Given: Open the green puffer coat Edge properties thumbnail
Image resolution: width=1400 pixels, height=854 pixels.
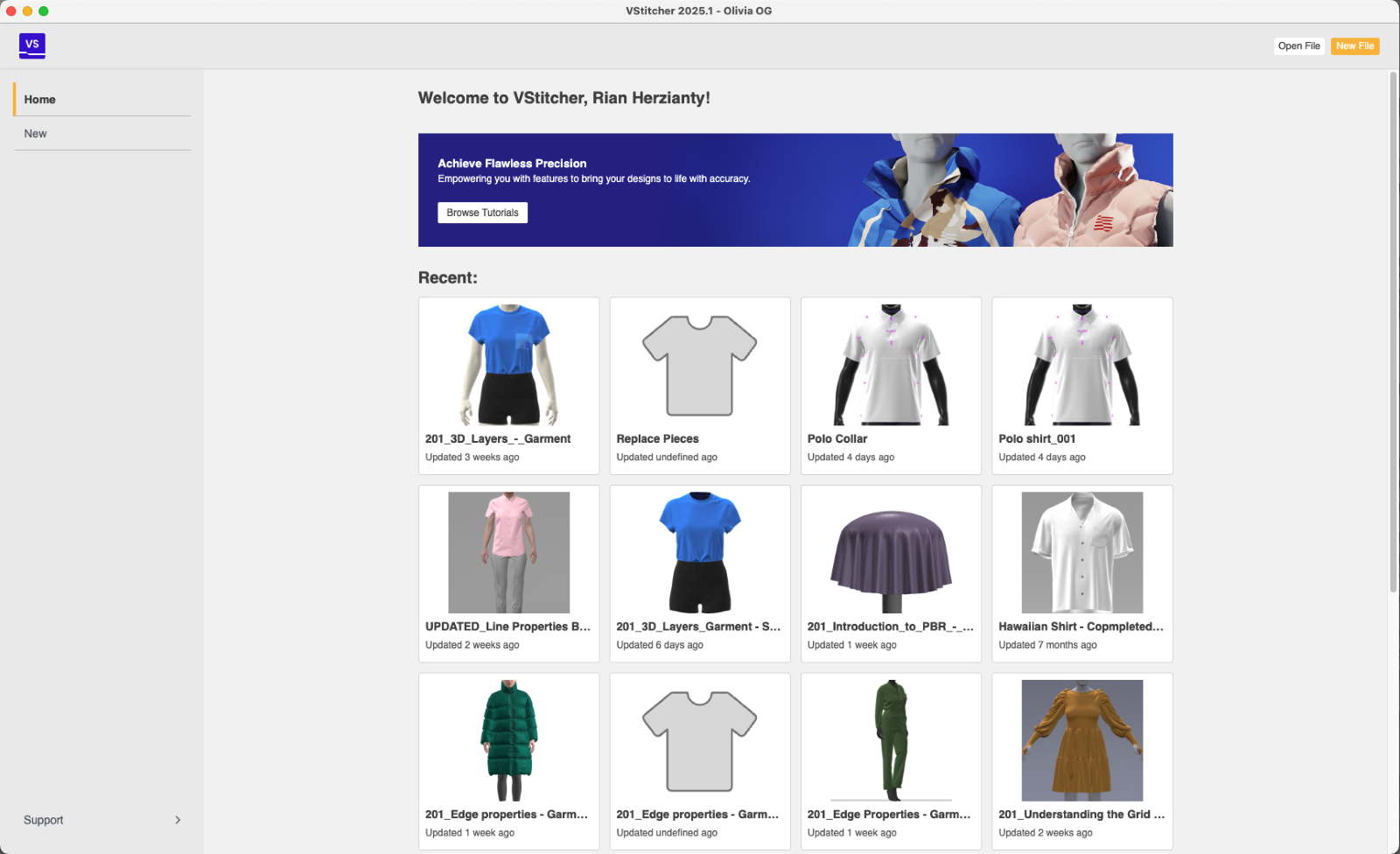Looking at the screenshot, I should tap(509, 740).
